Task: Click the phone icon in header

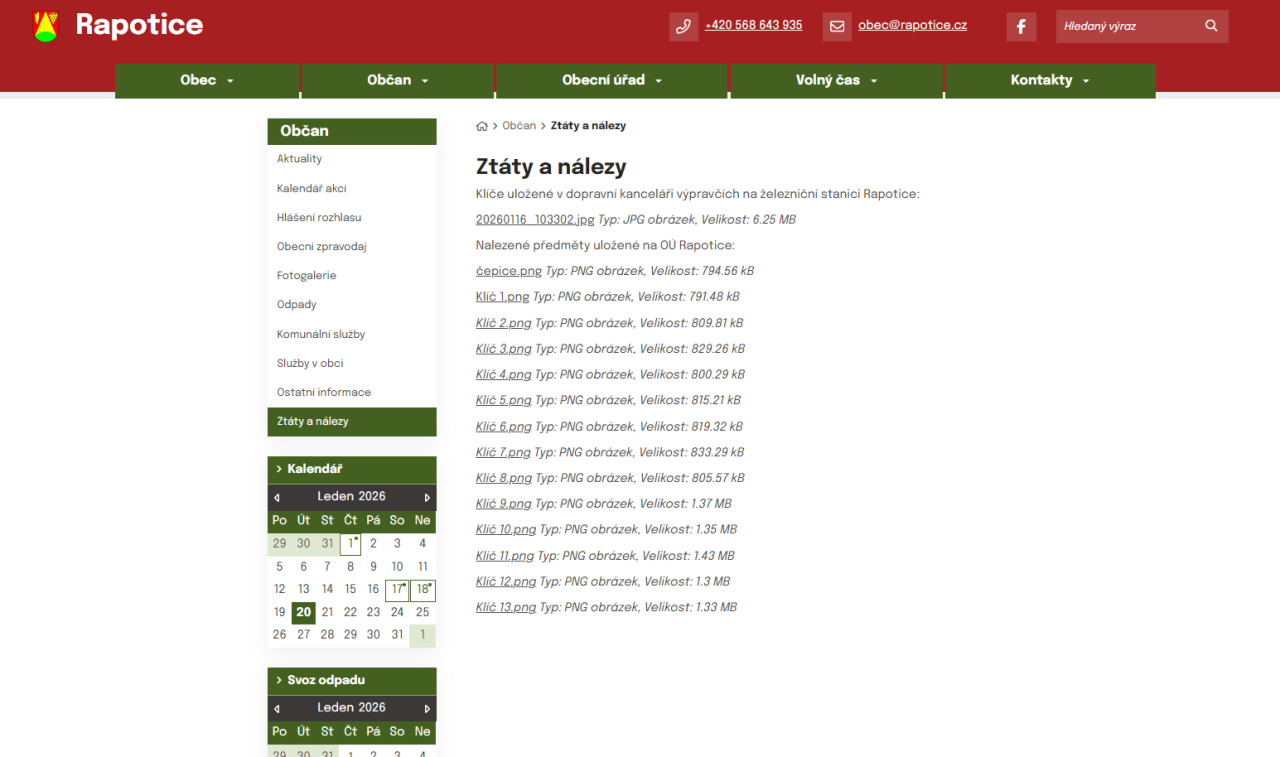Action: 683,27
